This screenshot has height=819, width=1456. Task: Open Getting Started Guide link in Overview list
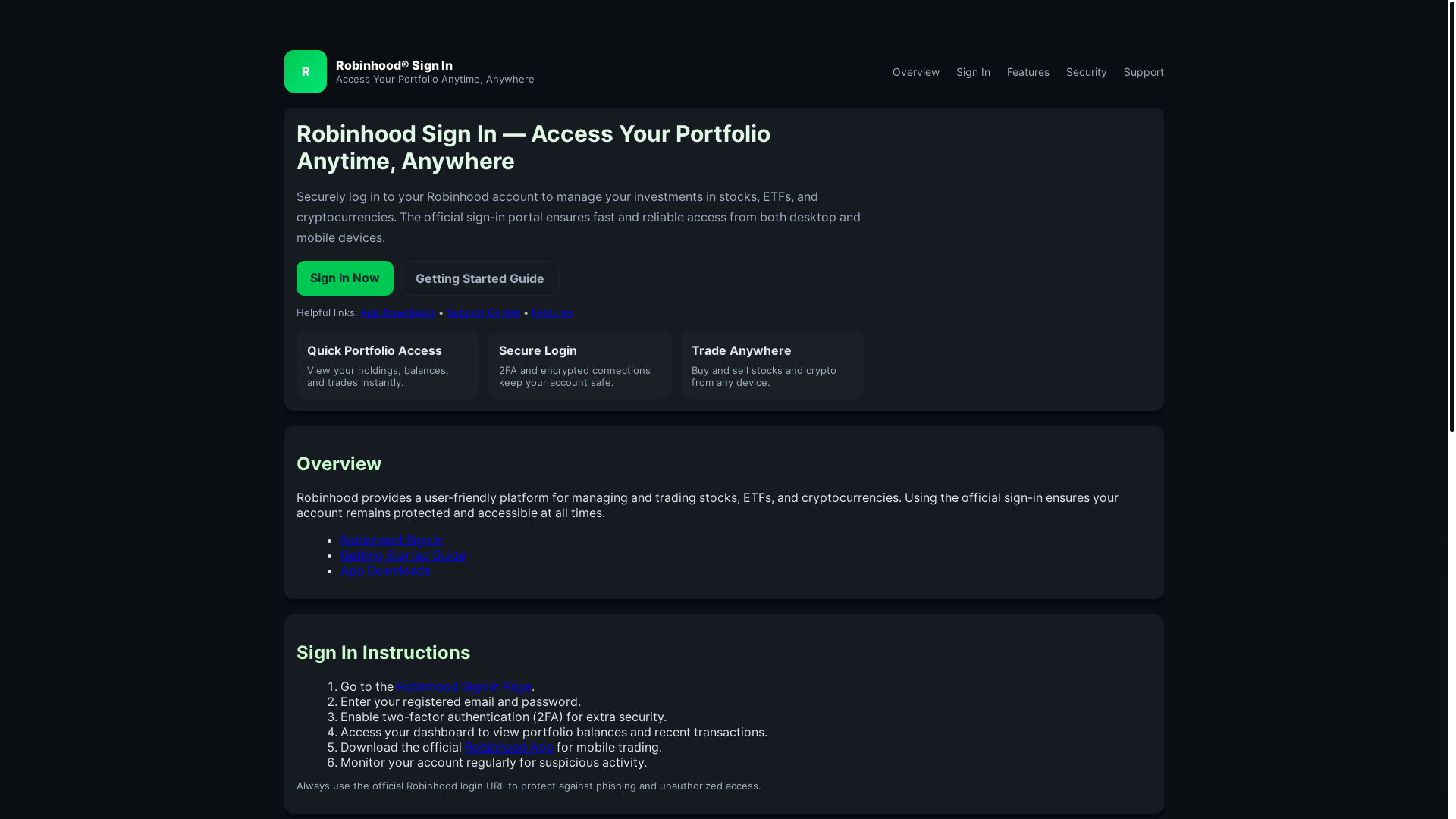pyautogui.click(x=403, y=555)
